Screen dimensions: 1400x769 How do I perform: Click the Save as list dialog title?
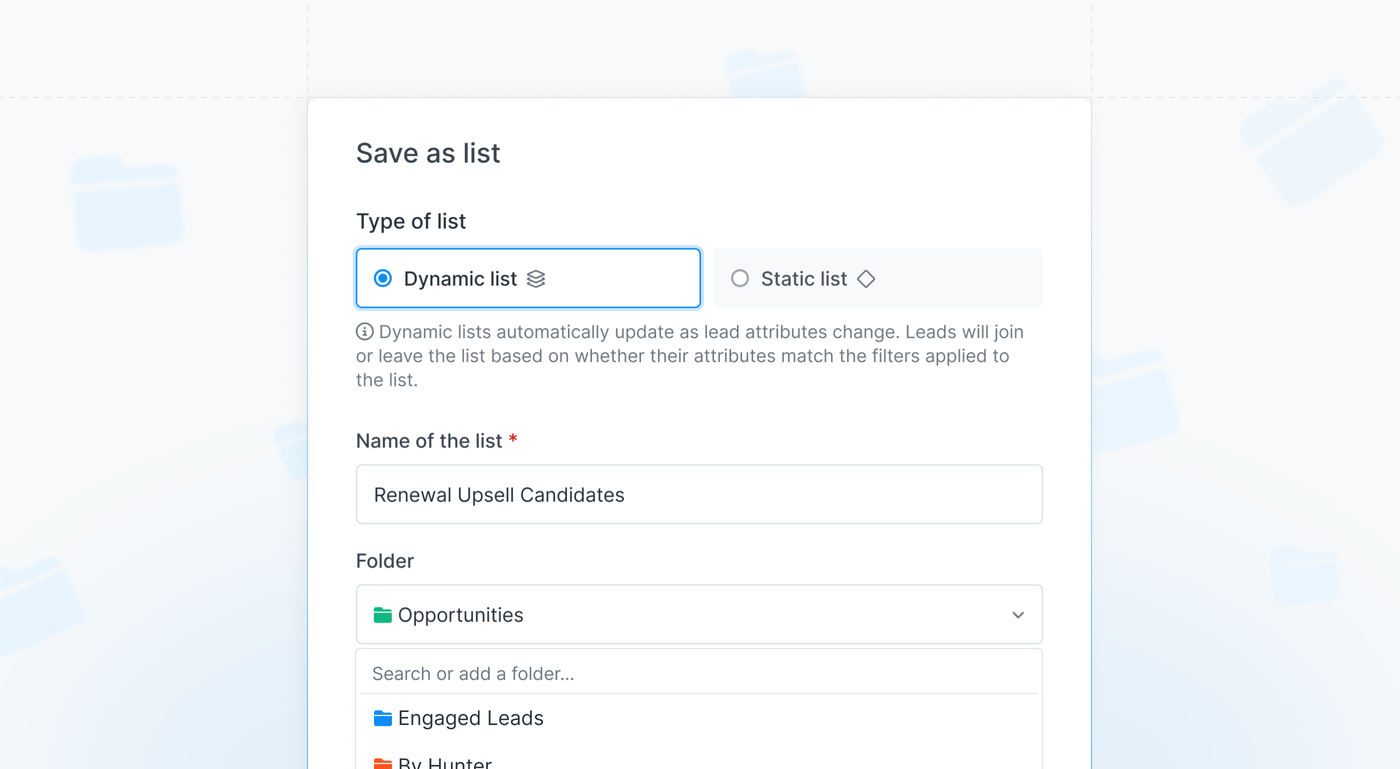[x=428, y=153]
